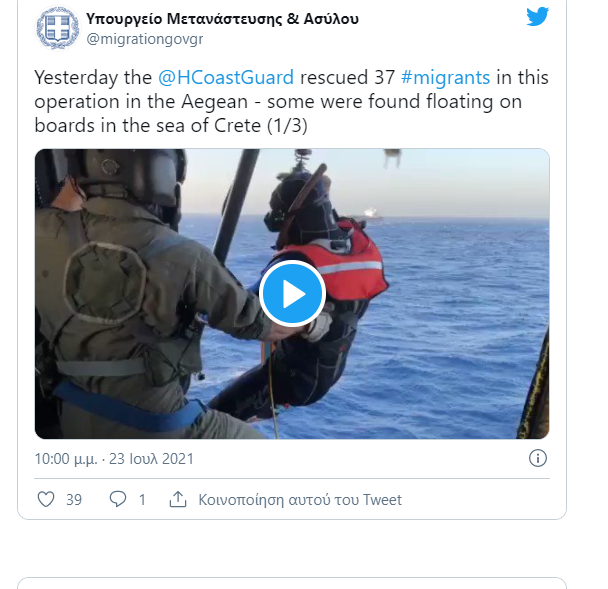The height and width of the screenshot is (589, 608).
Task: Click the reply count showing 1
Action: pyautogui.click(x=142, y=500)
